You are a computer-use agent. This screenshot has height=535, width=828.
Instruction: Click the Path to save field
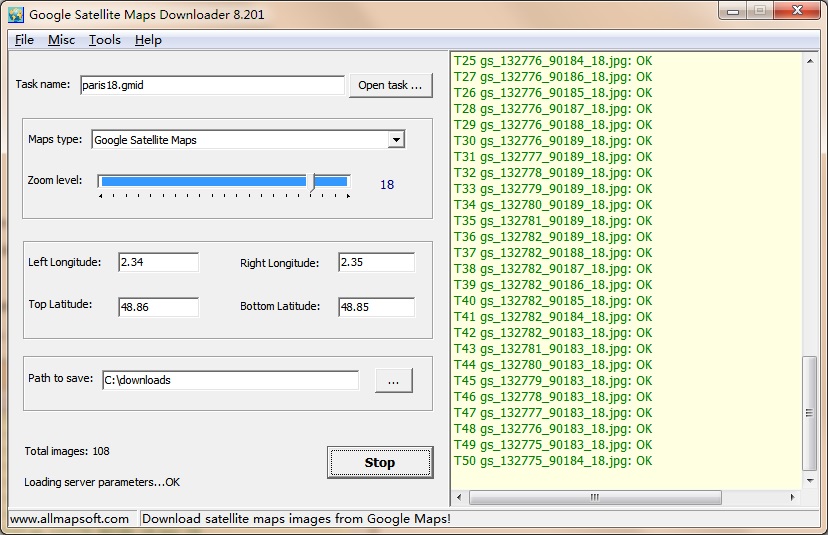230,380
